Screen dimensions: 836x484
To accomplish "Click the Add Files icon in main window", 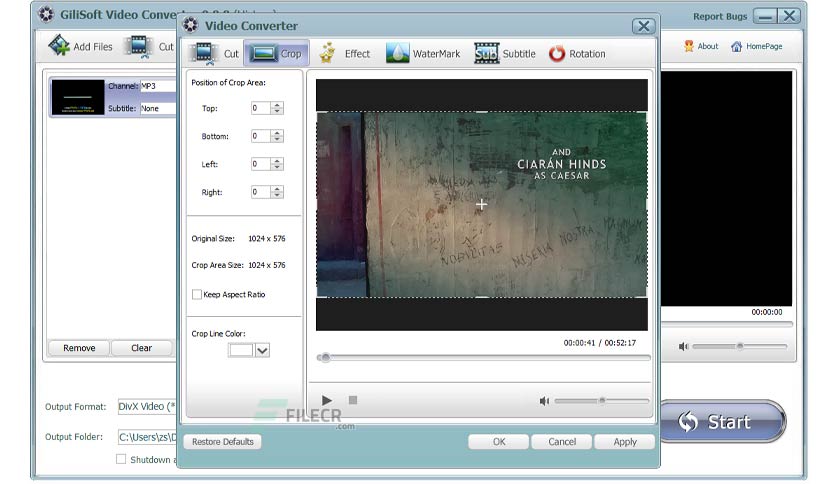I will (59, 45).
